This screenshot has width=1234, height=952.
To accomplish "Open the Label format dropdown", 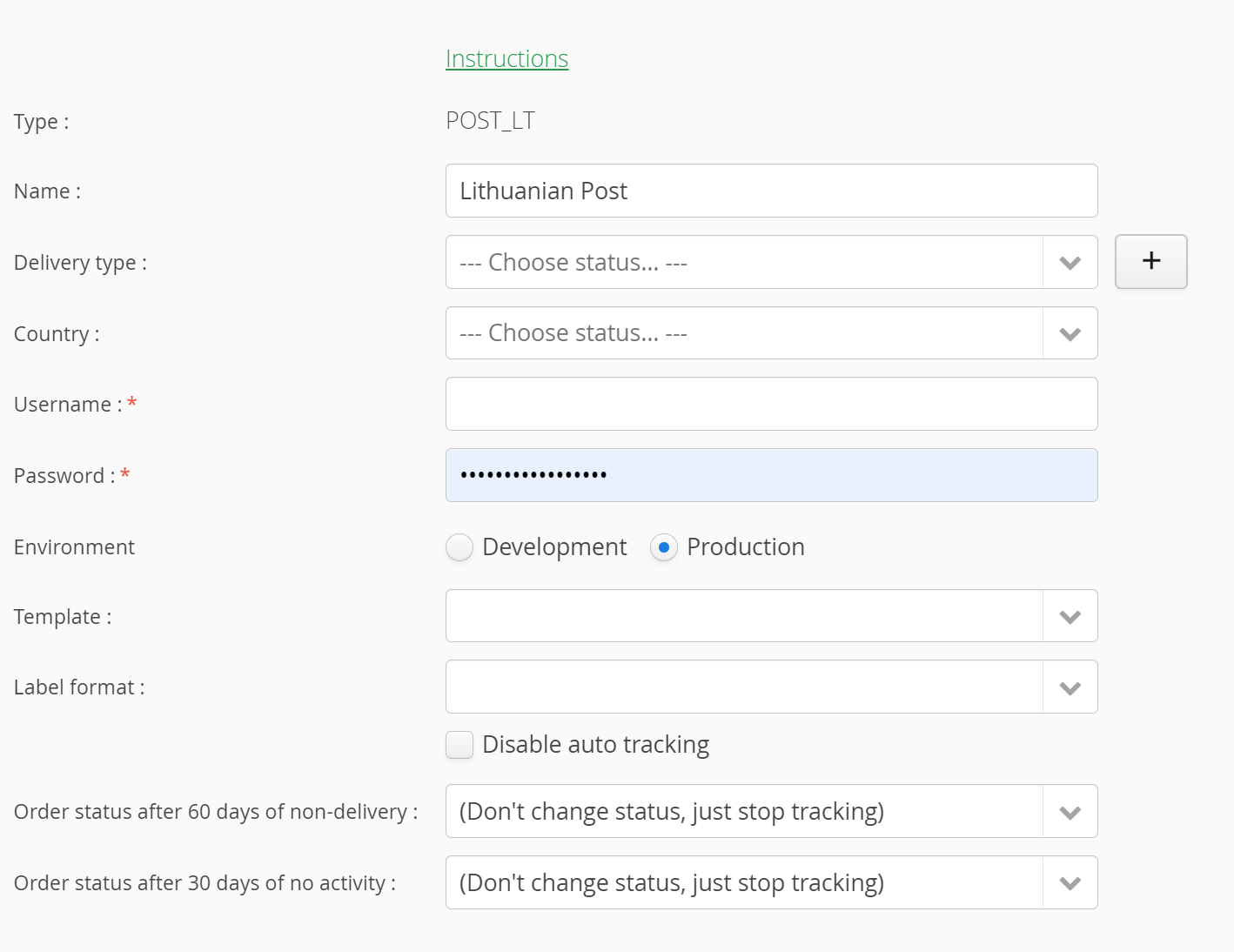I will [x=744, y=687].
